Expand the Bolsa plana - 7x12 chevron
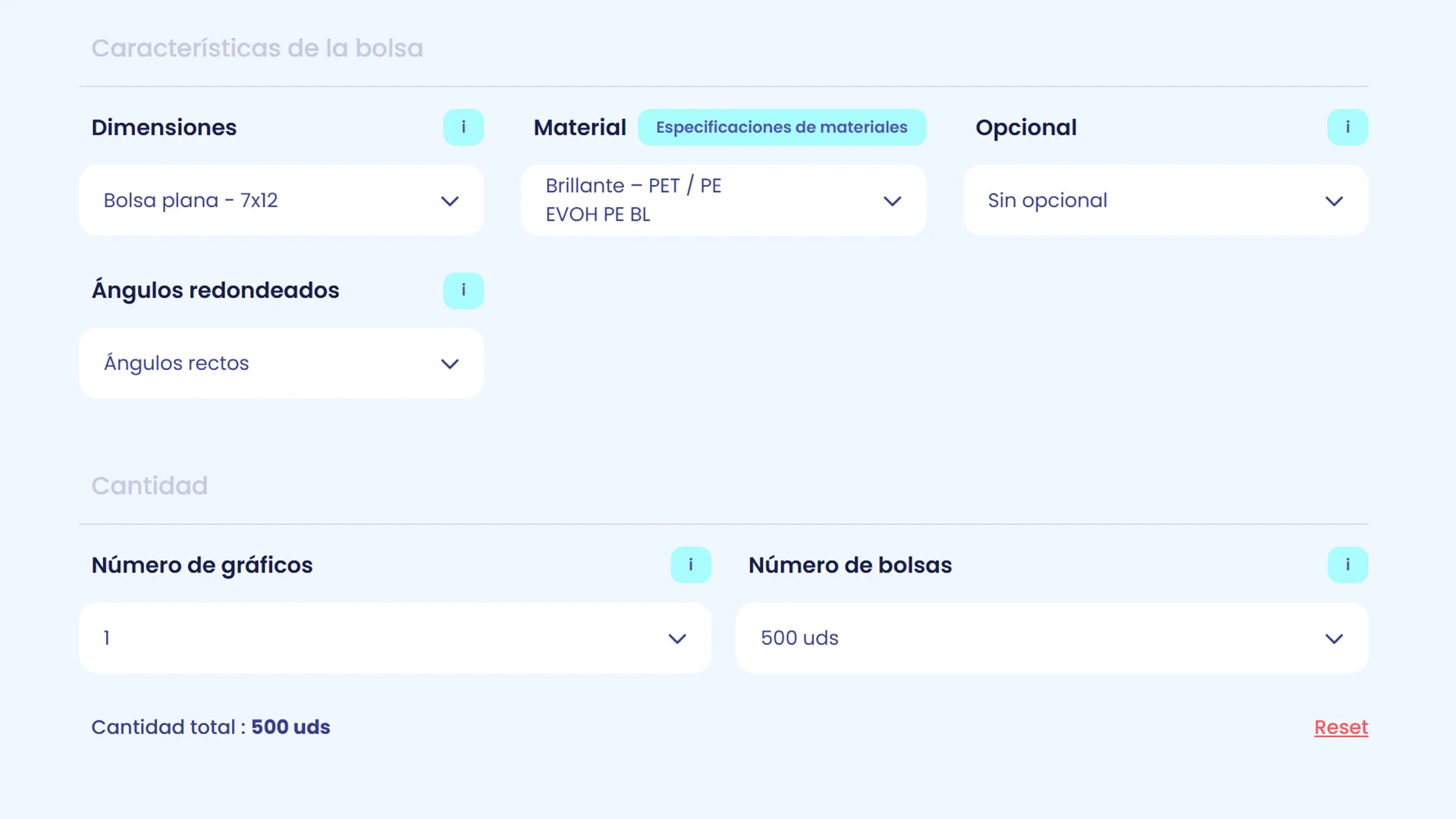 450,201
